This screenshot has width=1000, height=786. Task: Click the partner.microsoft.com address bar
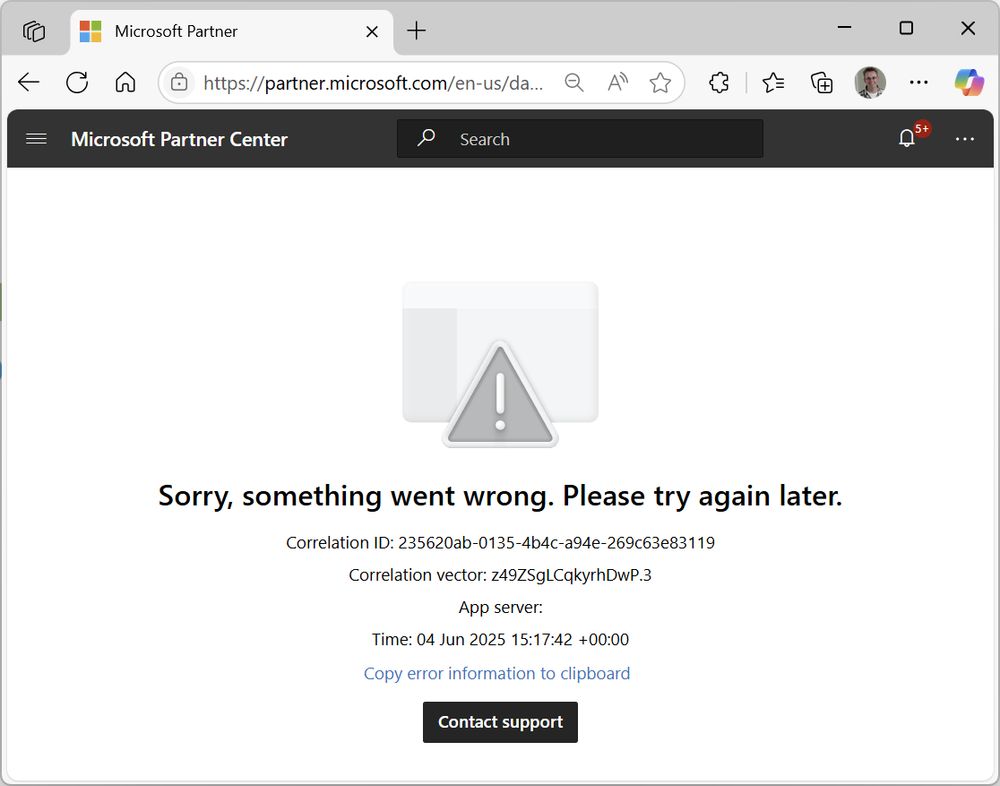coord(374,83)
